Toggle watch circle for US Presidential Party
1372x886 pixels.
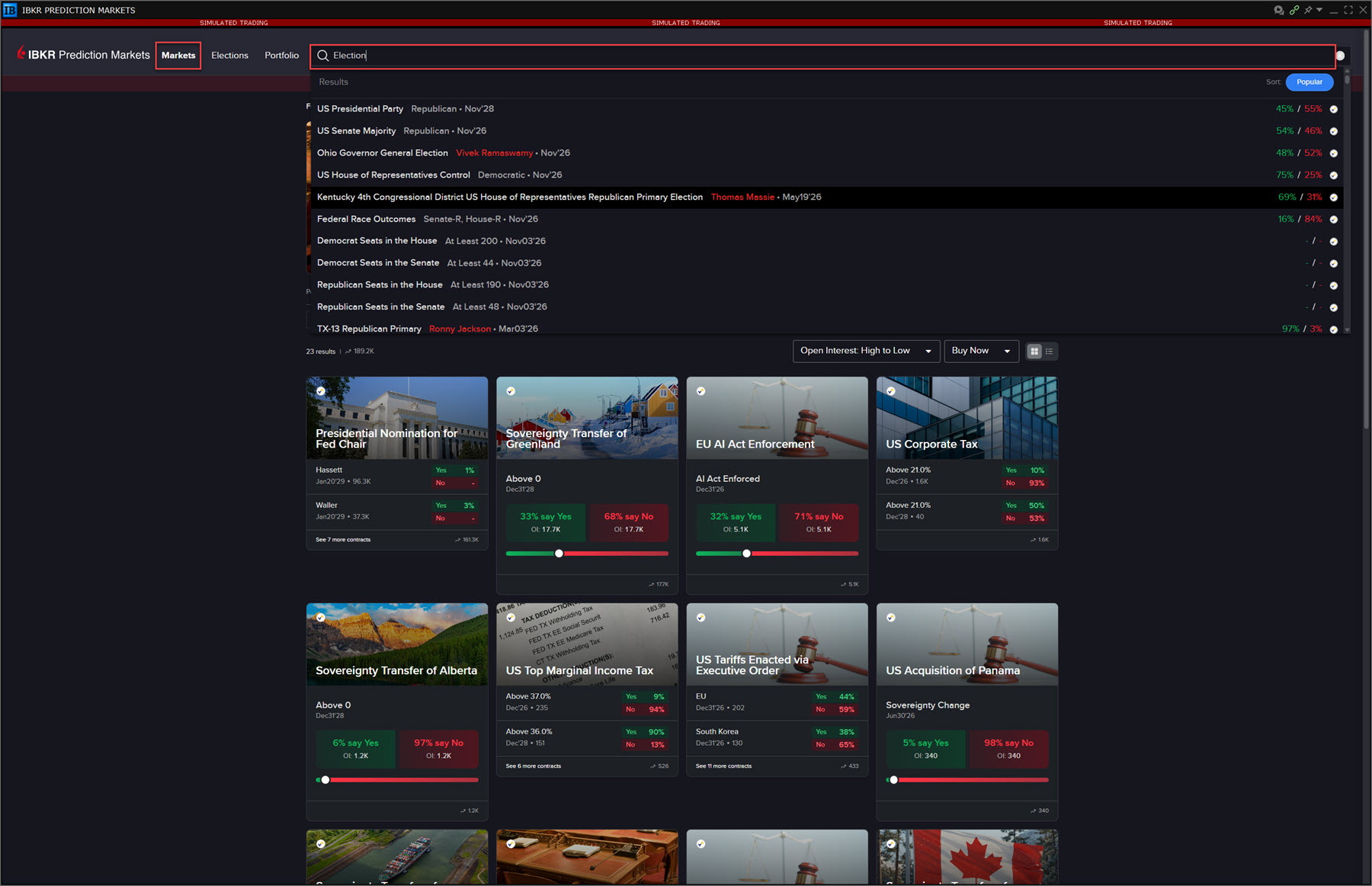tap(1334, 109)
